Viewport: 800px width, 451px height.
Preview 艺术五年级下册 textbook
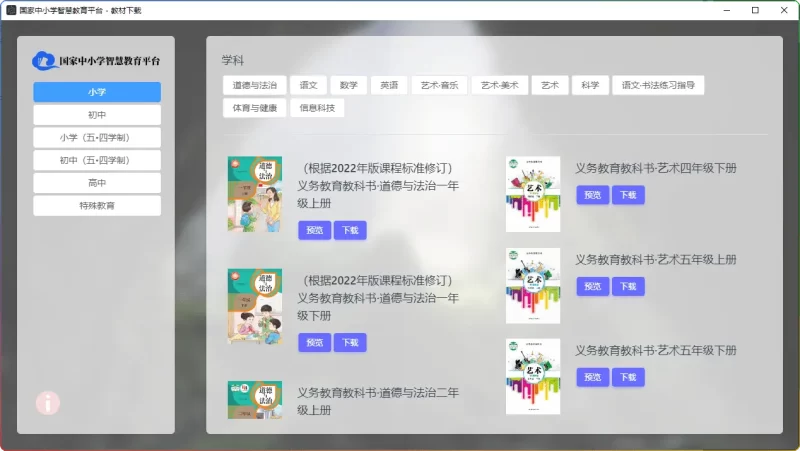592,377
